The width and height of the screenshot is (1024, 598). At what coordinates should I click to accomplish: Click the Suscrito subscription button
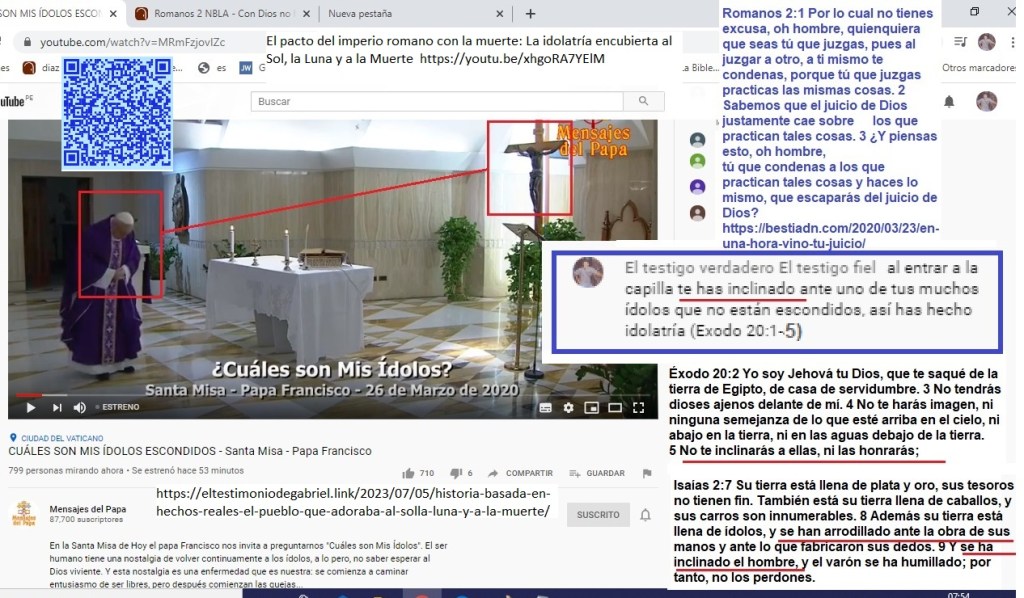[597, 515]
